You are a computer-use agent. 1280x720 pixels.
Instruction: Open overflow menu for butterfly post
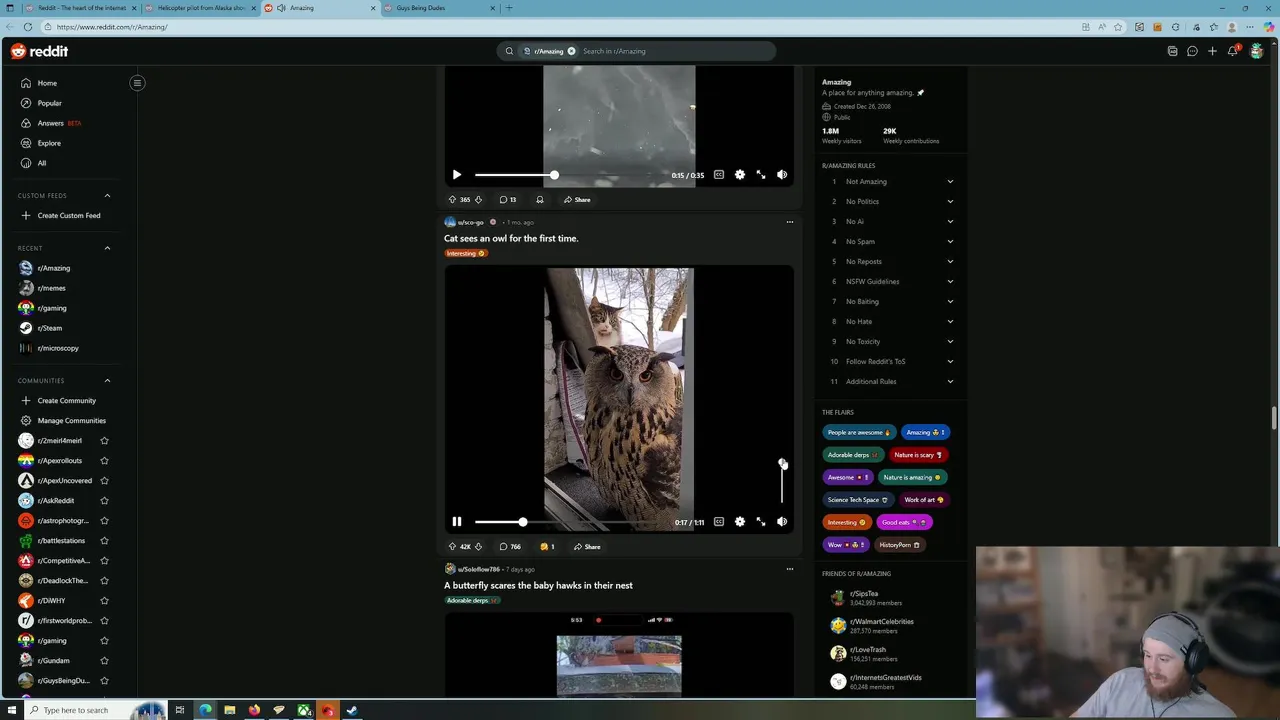point(789,569)
